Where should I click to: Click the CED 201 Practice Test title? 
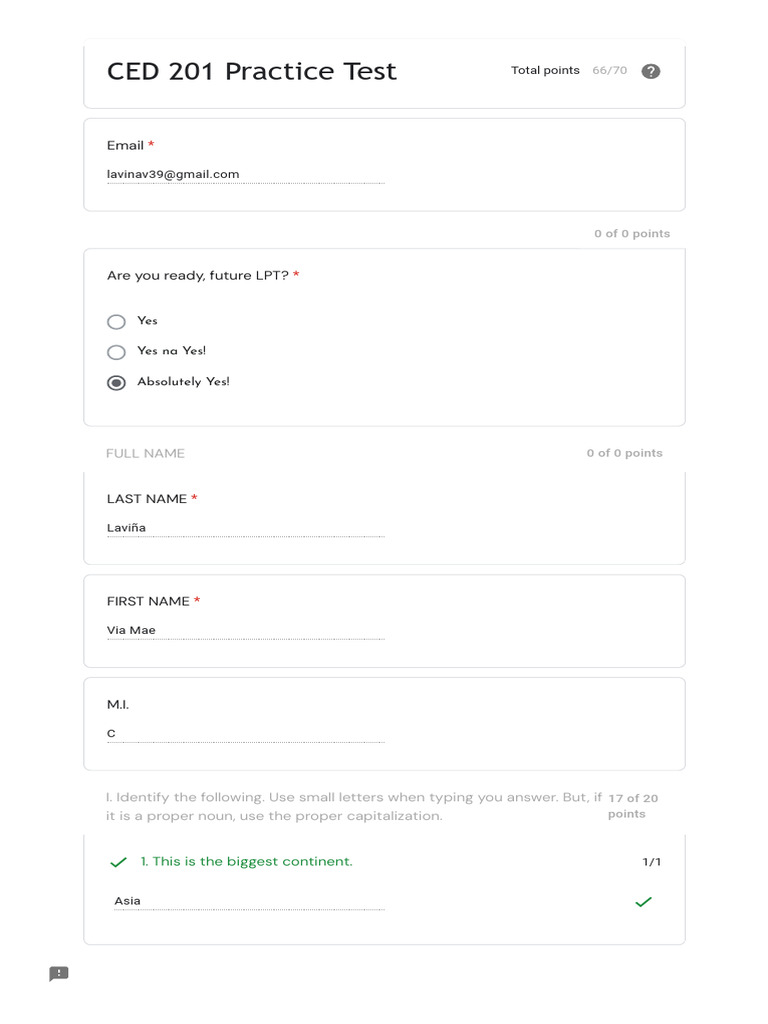pyautogui.click(x=252, y=71)
